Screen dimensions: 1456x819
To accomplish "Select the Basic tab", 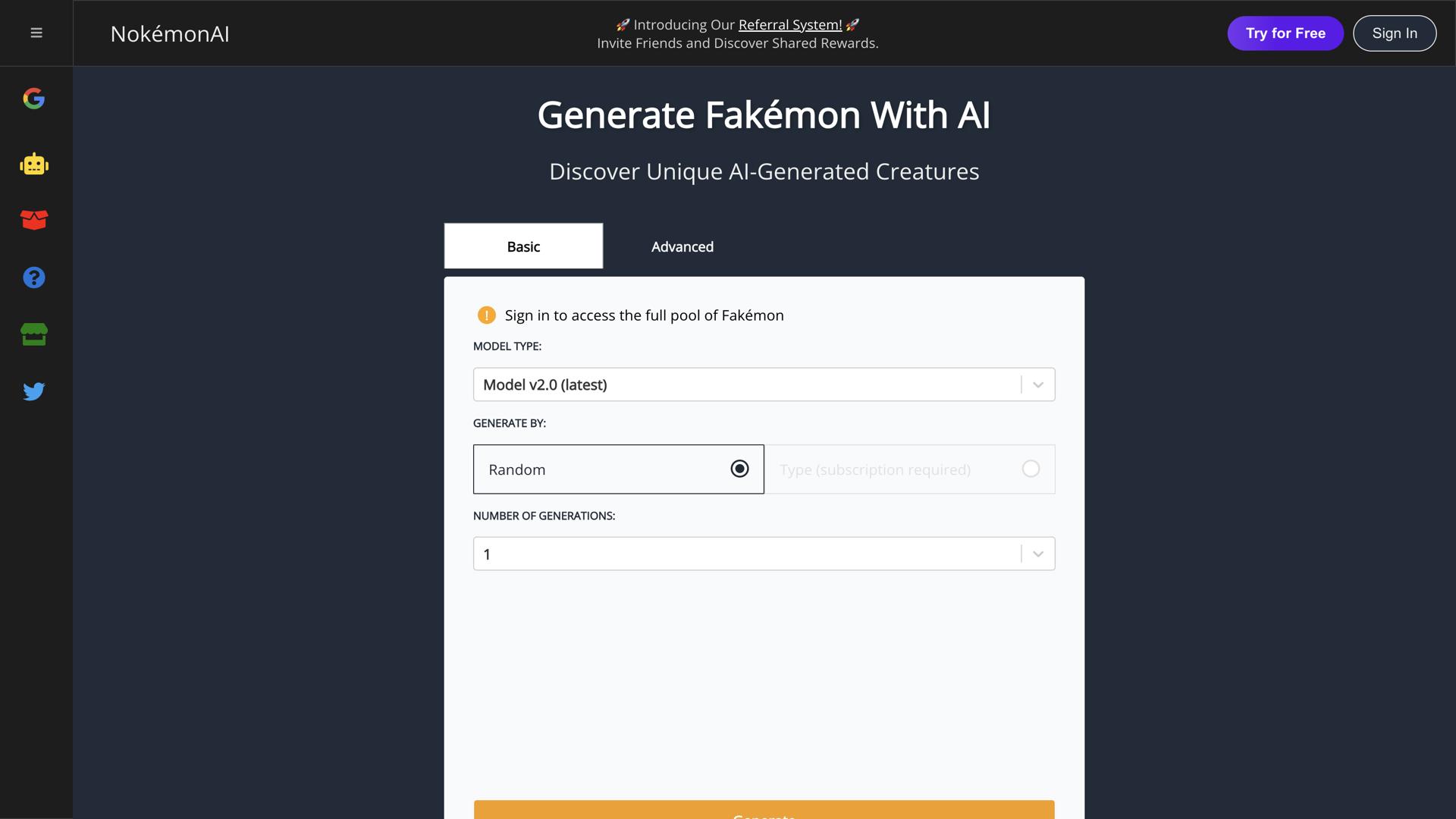I will click(x=522, y=246).
